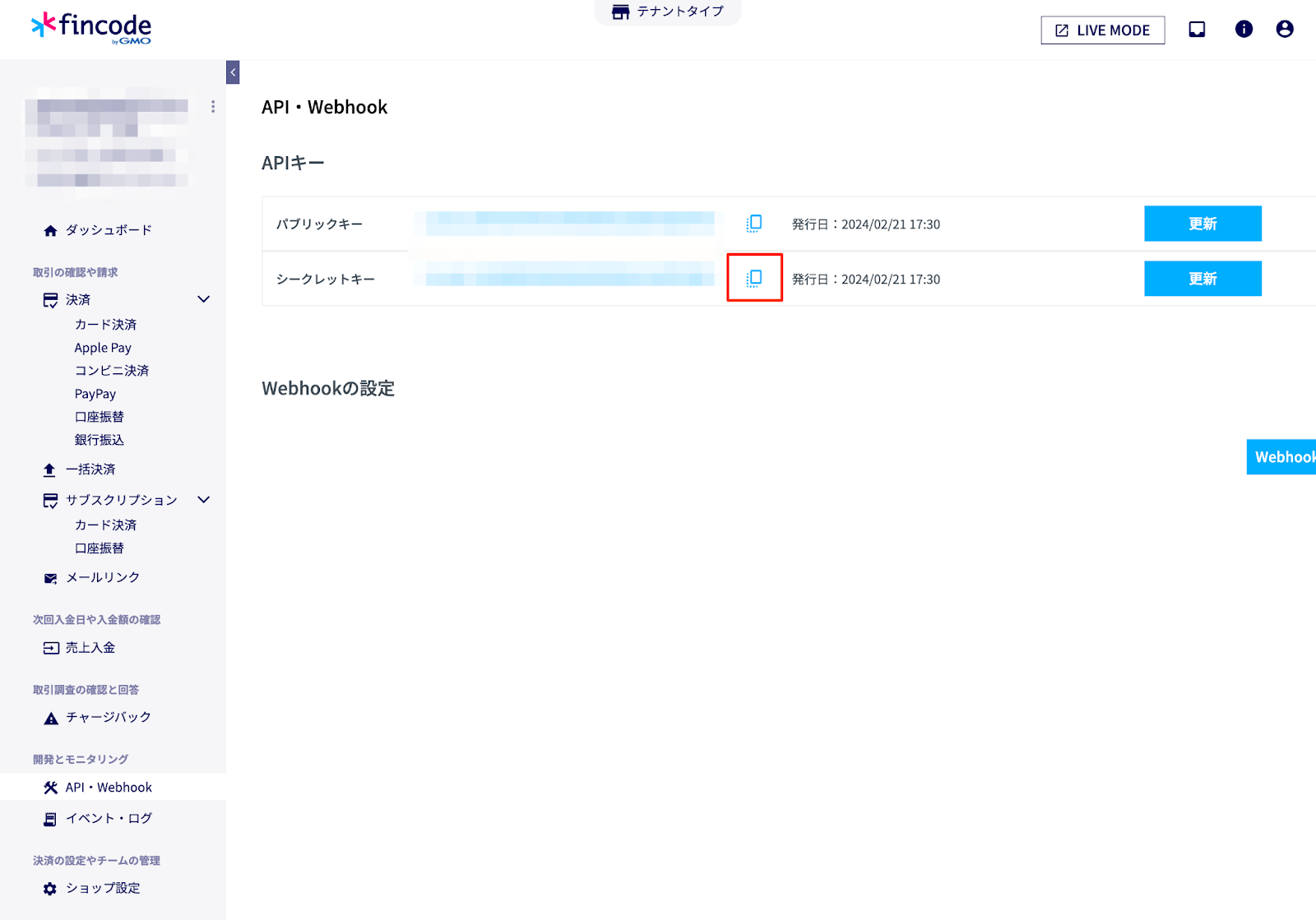
Task: Open 口座振替 under サブスクリプション
Action: [x=100, y=548]
